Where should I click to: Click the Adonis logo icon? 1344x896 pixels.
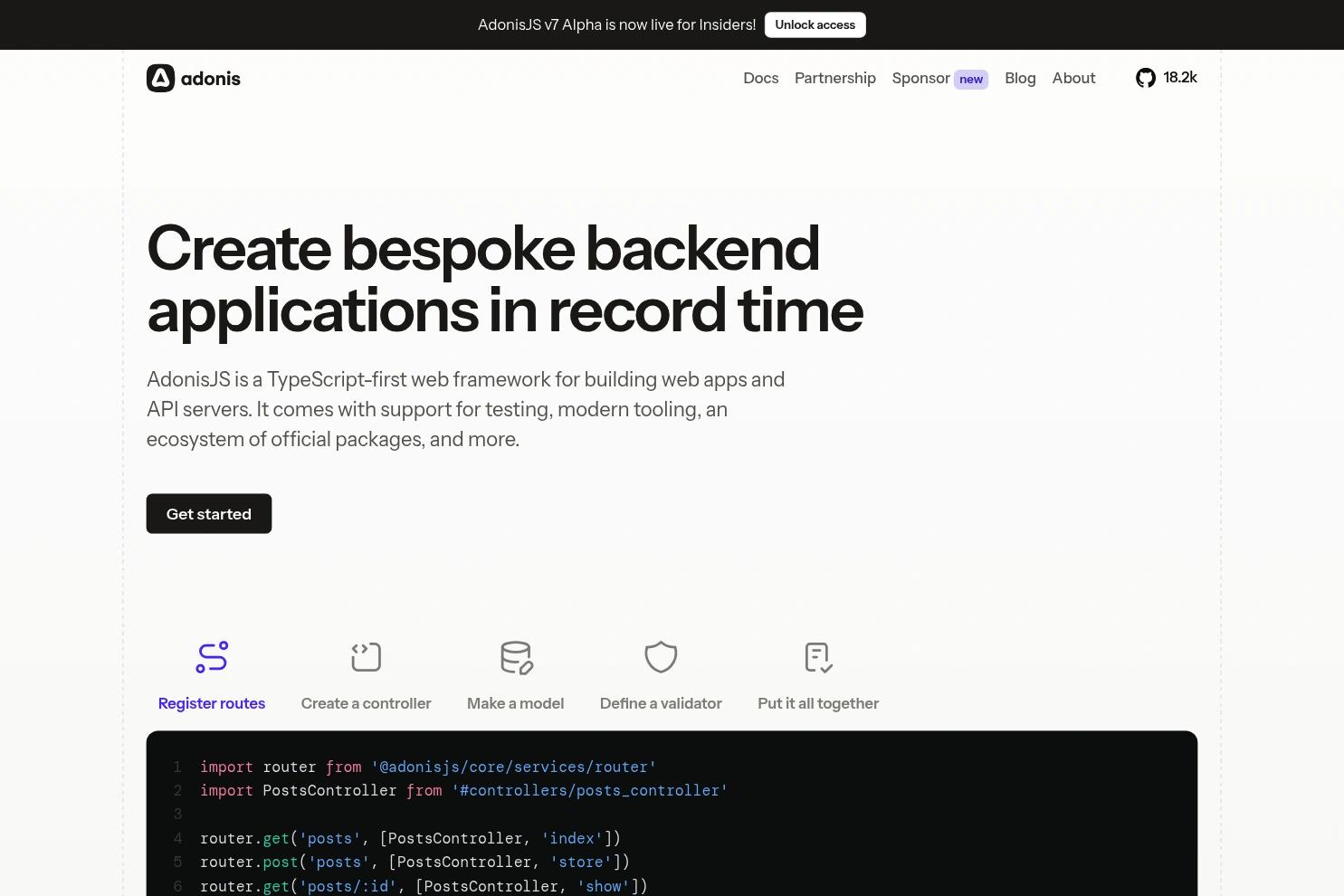[160, 79]
